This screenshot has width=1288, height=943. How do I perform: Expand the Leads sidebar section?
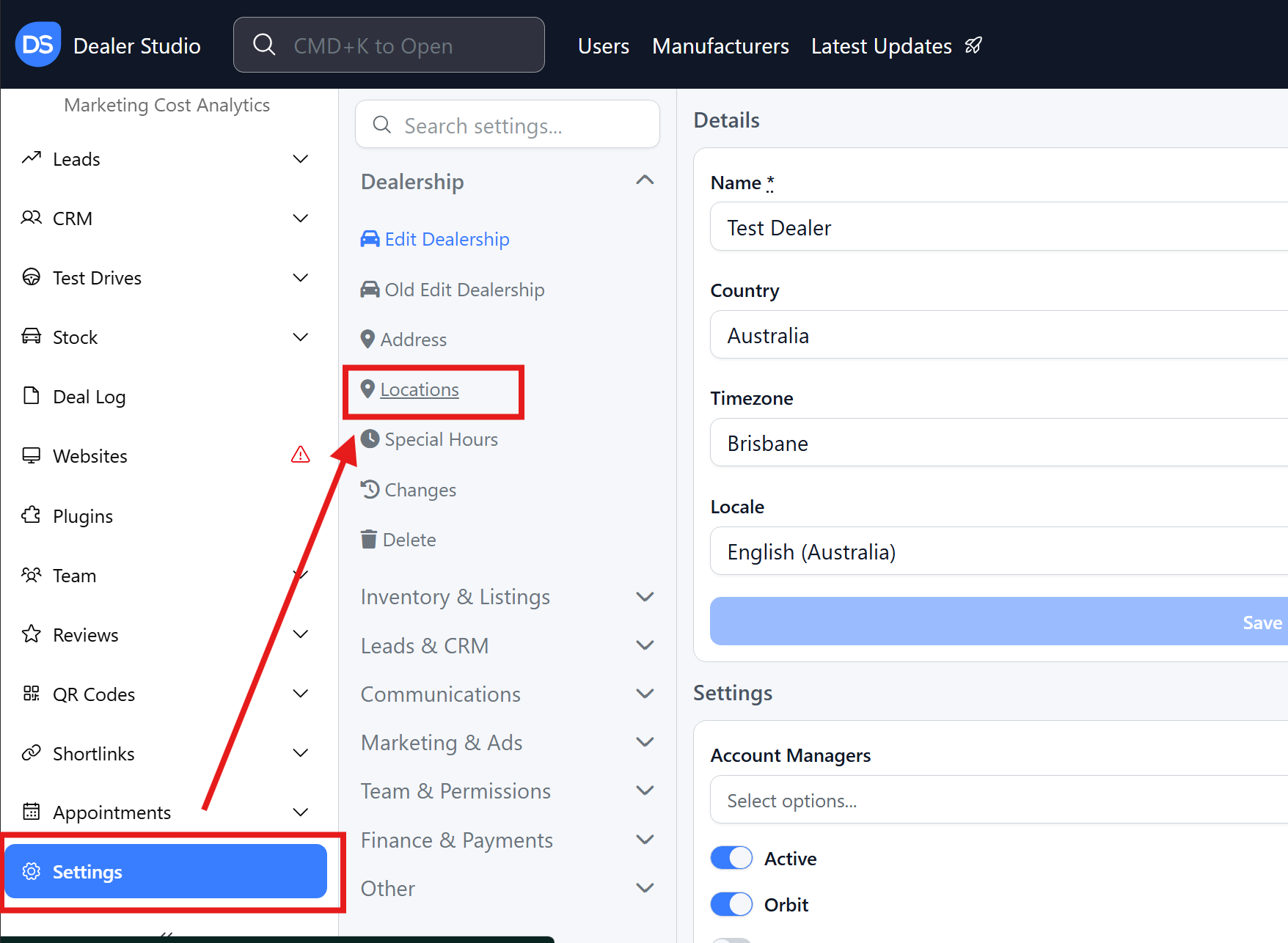(x=301, y=159)
